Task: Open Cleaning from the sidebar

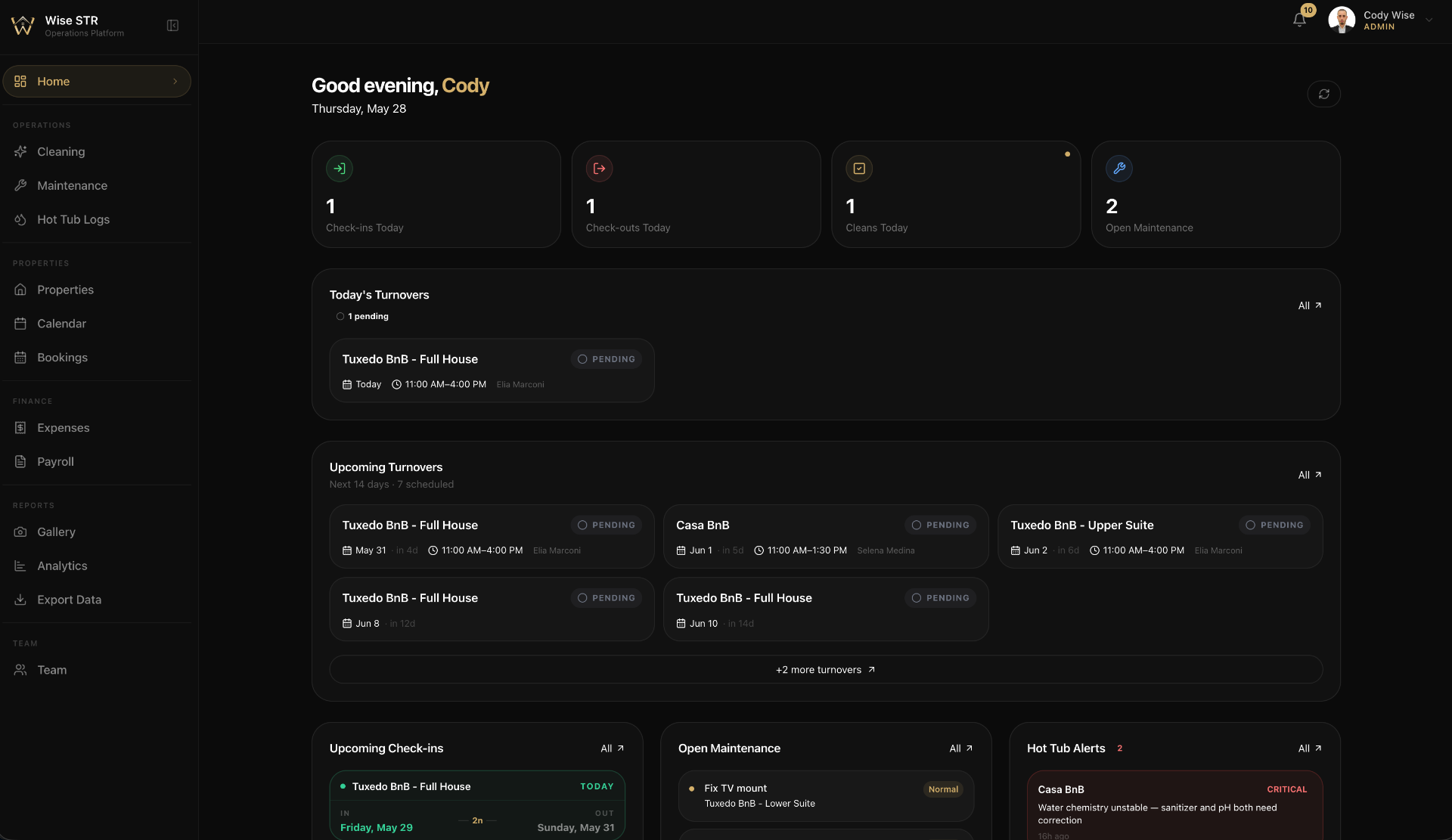Action: click(97, 152)
